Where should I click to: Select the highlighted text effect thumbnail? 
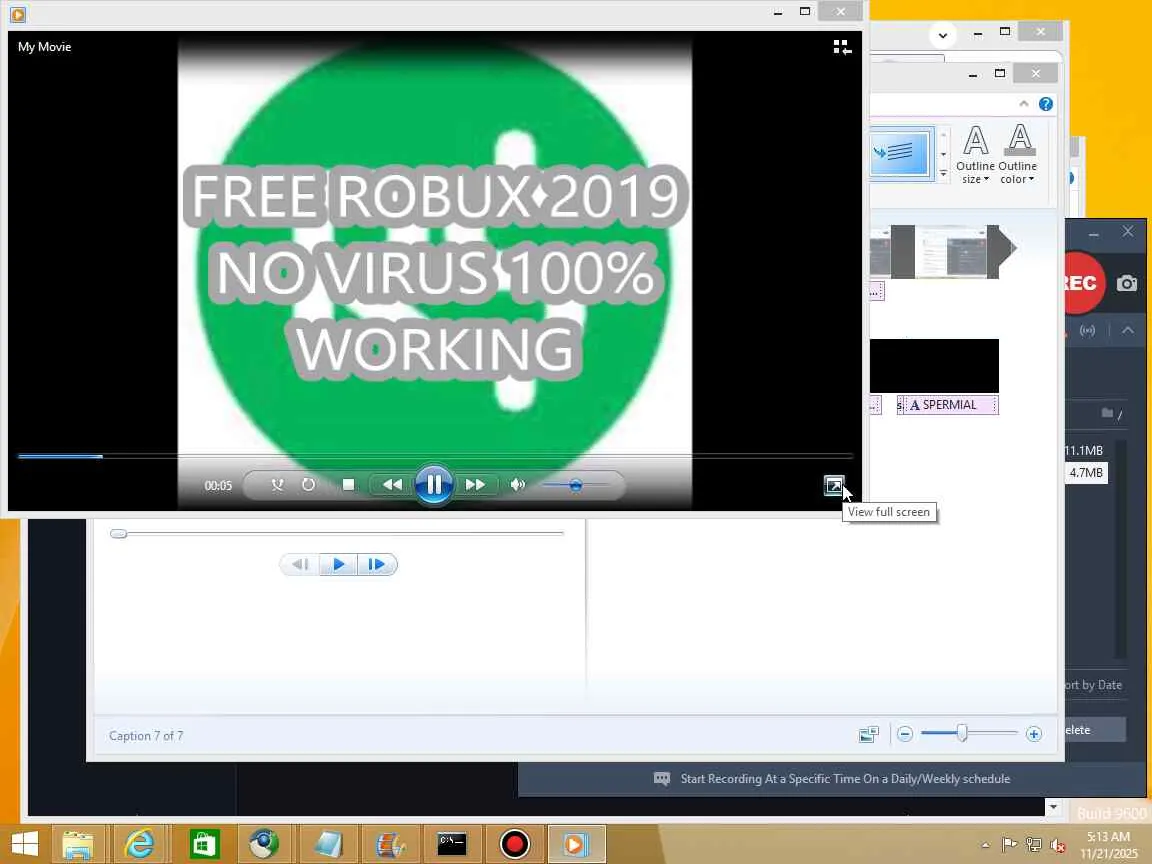(901, 152)
